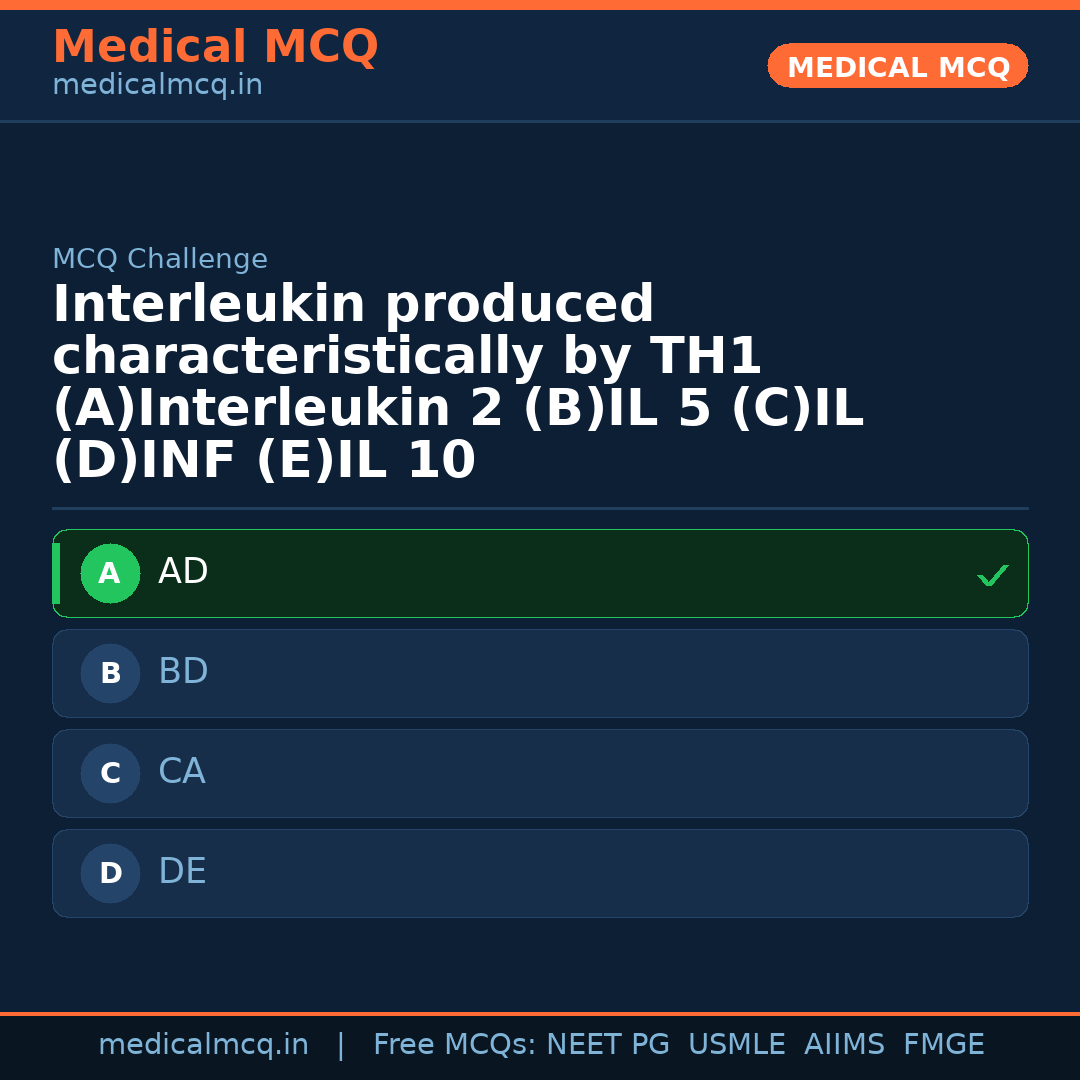Click the Medical MCQ header logo
Image resolution: width=1080 pixels, height=1080 pixels.
(x=215, y=47)
